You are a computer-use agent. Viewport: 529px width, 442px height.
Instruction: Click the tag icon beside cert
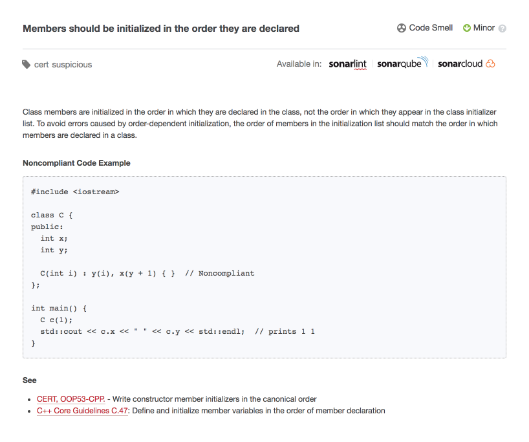point(26,64)
